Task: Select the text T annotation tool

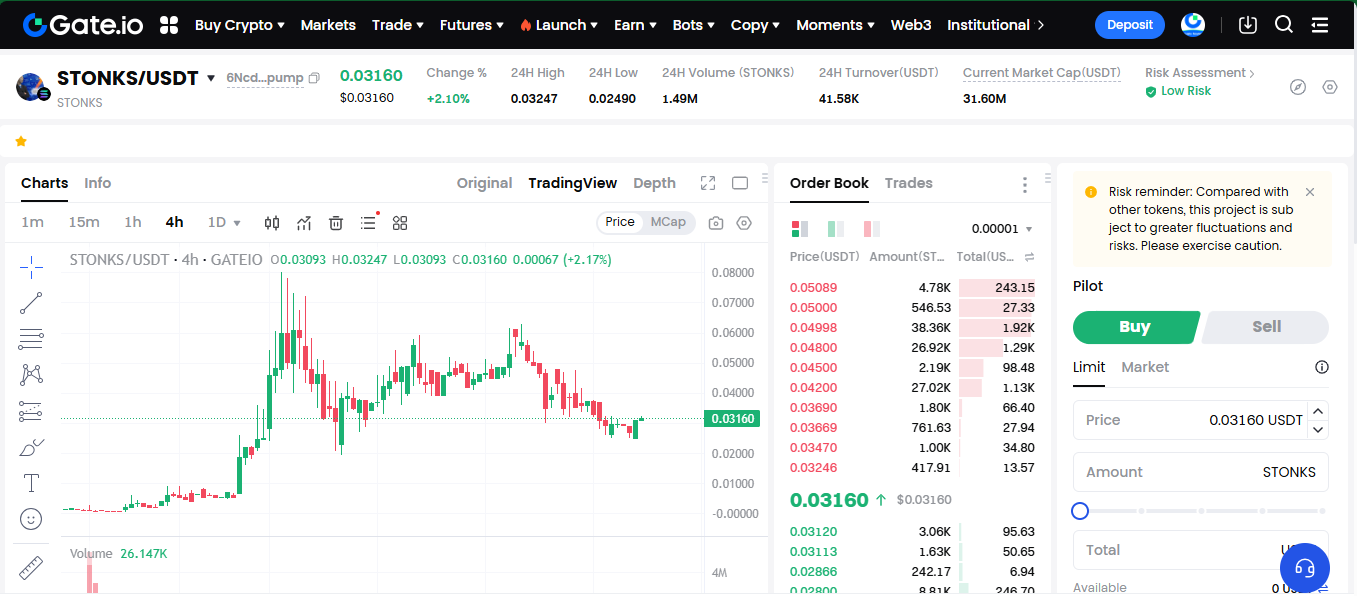Action: (31, 483)
